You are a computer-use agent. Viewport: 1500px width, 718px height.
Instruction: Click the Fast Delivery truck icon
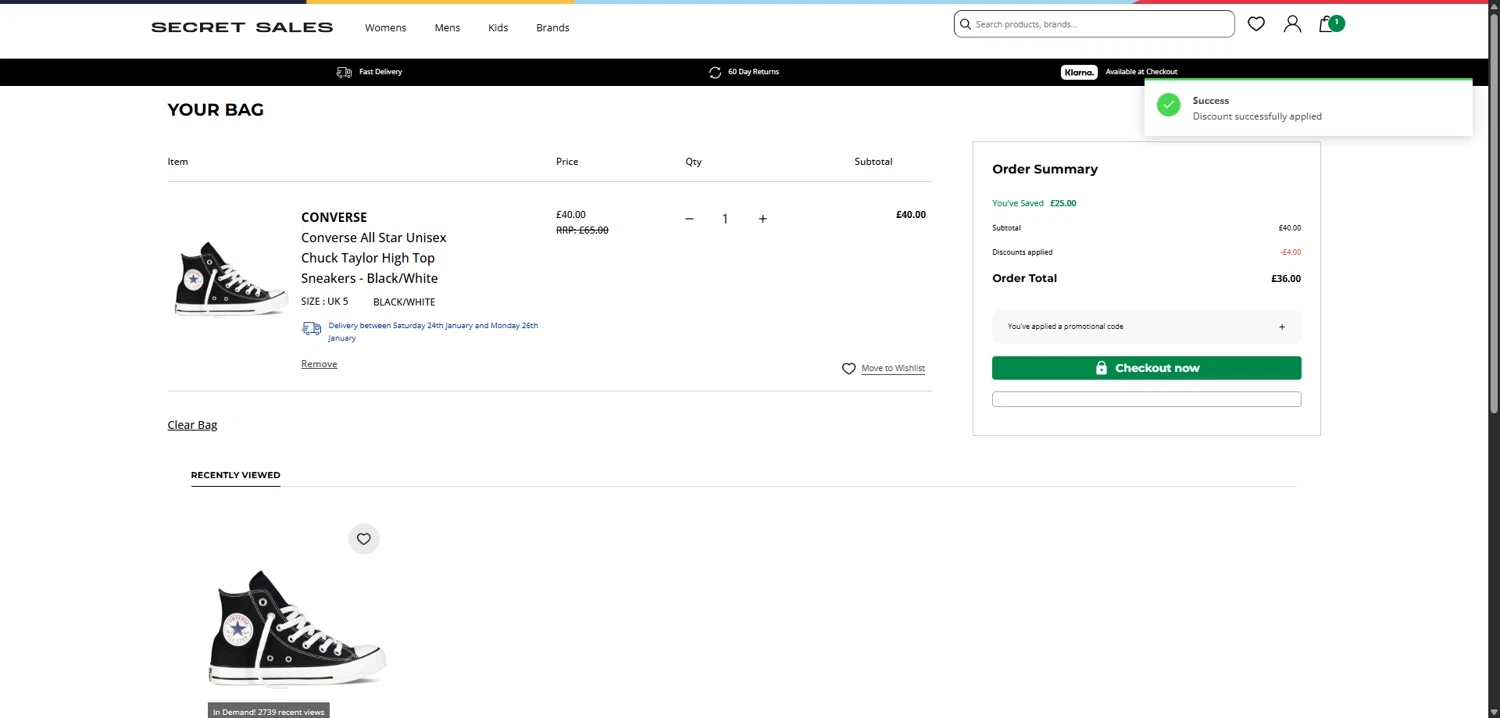[x=344, y=72]
